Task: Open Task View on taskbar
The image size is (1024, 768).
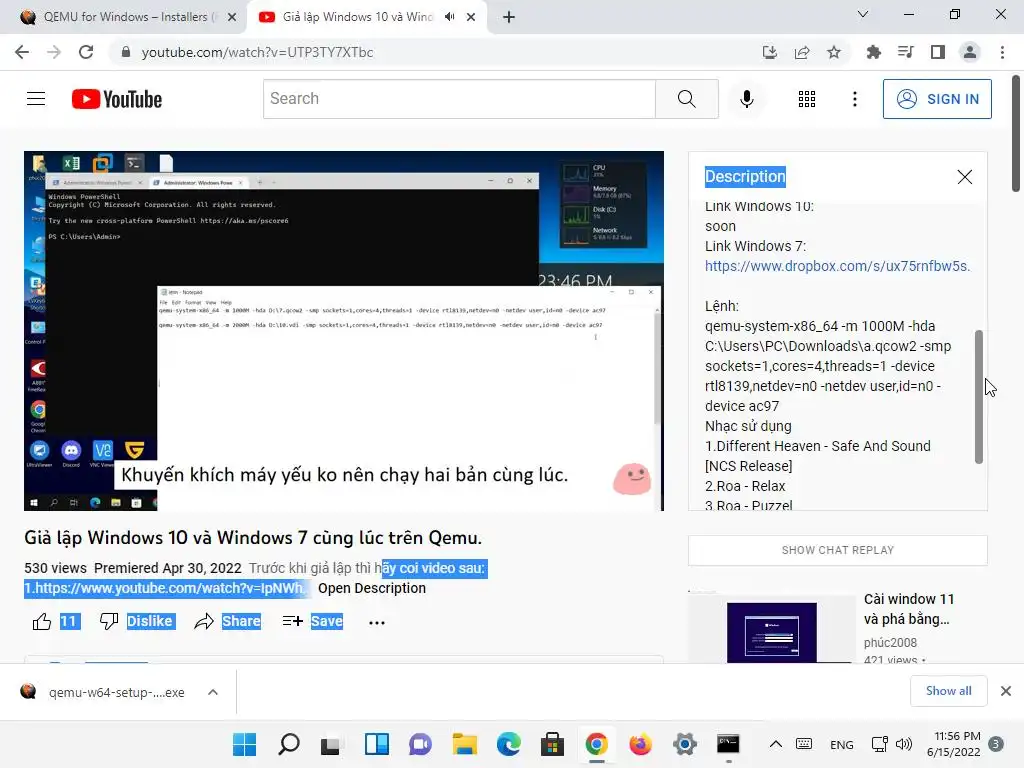Action: tap(332, 744)
